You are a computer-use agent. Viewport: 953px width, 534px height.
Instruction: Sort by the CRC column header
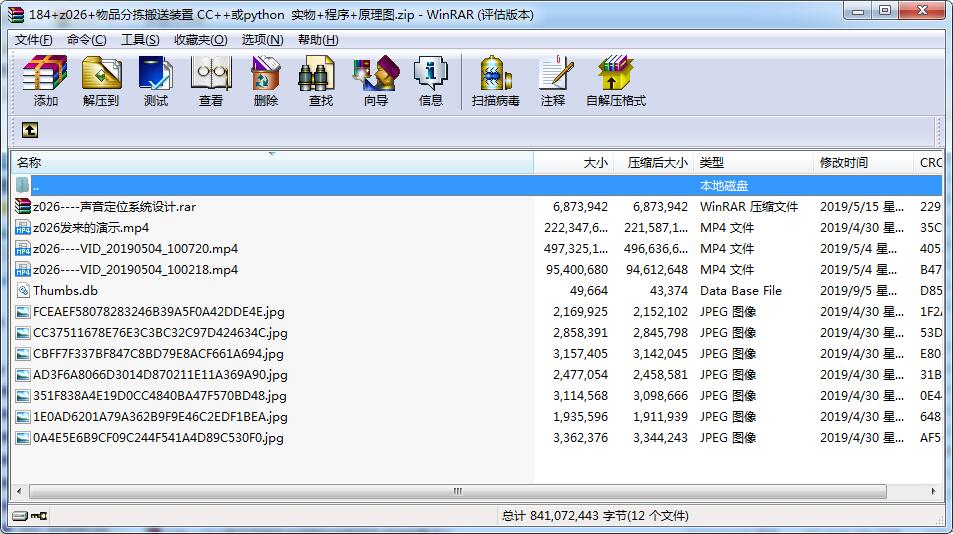(x=928, y=162)
